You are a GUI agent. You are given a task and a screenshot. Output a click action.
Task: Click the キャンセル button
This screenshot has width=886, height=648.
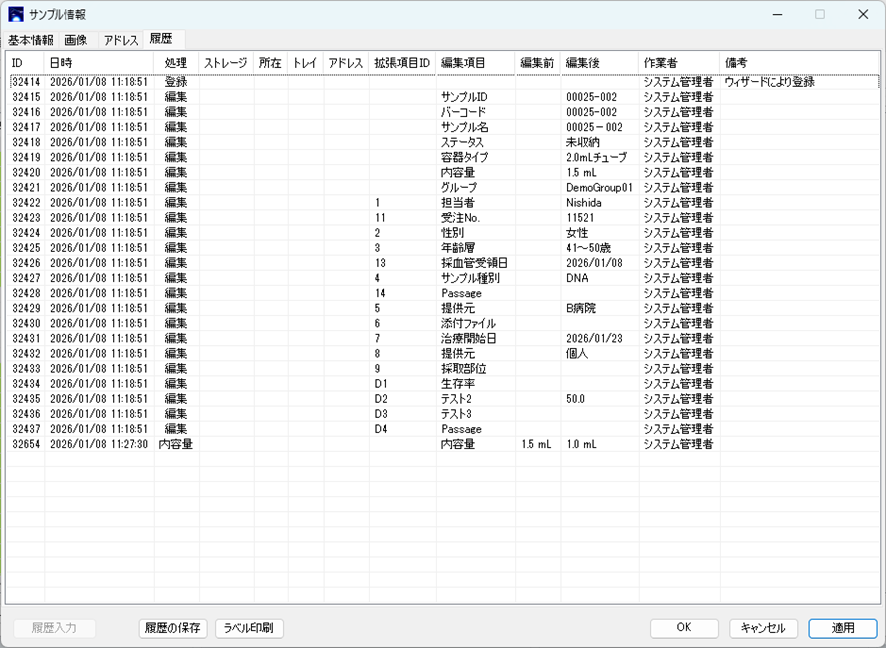click(x=763, y=628)
